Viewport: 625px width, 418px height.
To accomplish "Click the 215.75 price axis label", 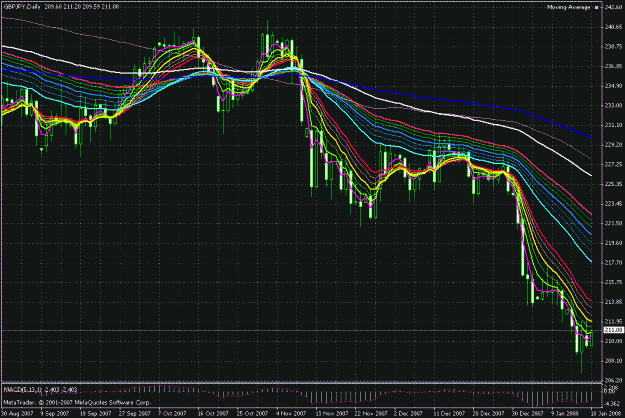I will click(x=615, y=282).
